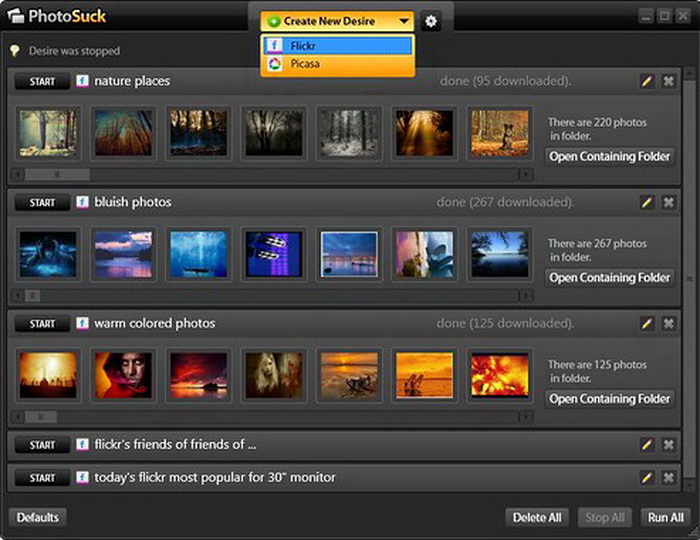Click bluish photos thumbnail scrollbar handle
700x540 pixels.
click(x=33, y=295)
